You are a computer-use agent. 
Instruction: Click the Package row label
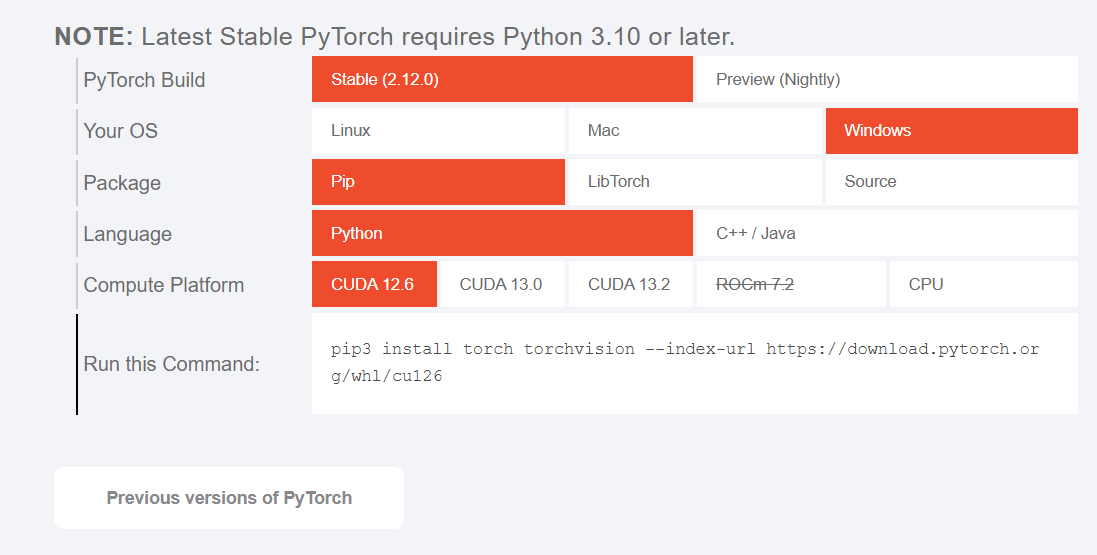click(122, 183)
